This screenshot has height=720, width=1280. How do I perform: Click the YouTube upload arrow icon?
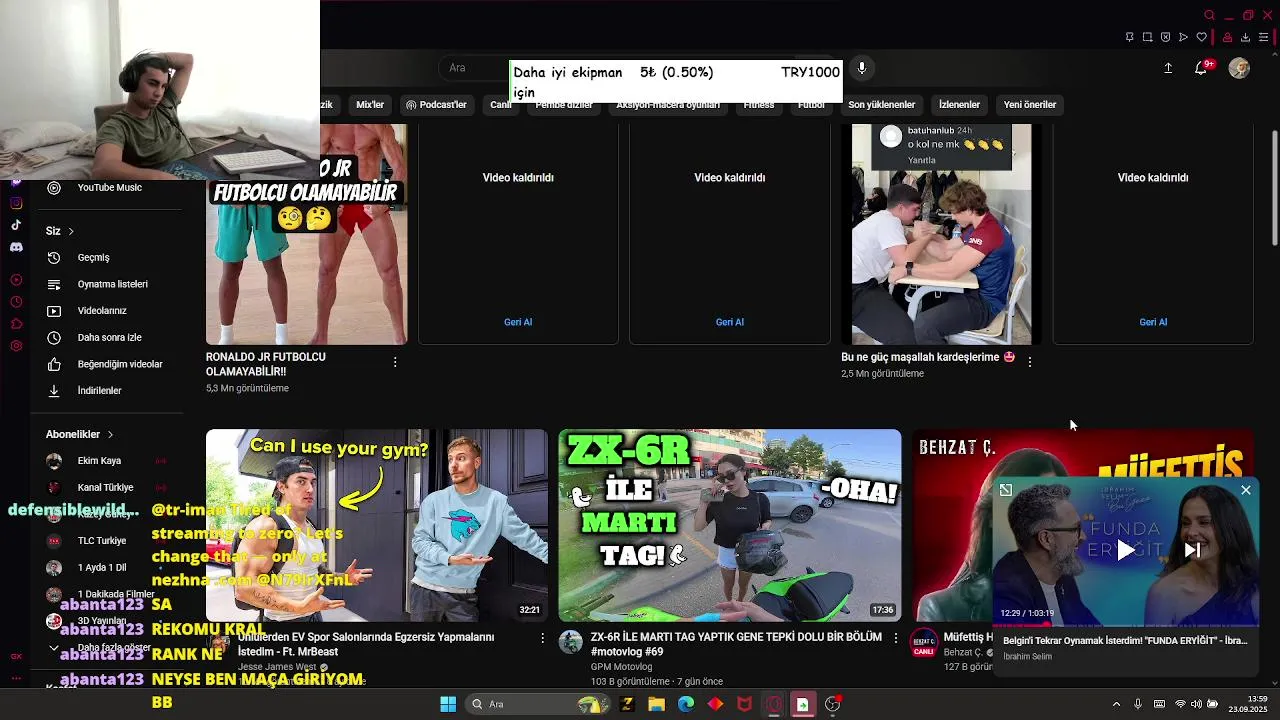point(1168,68)
